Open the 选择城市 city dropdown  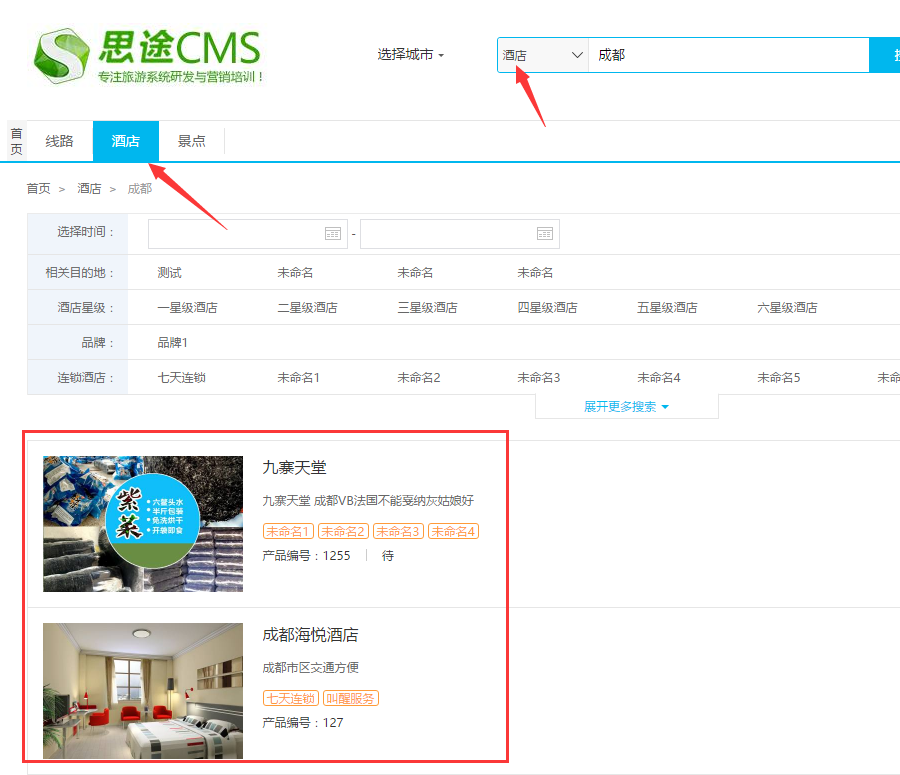410,55
